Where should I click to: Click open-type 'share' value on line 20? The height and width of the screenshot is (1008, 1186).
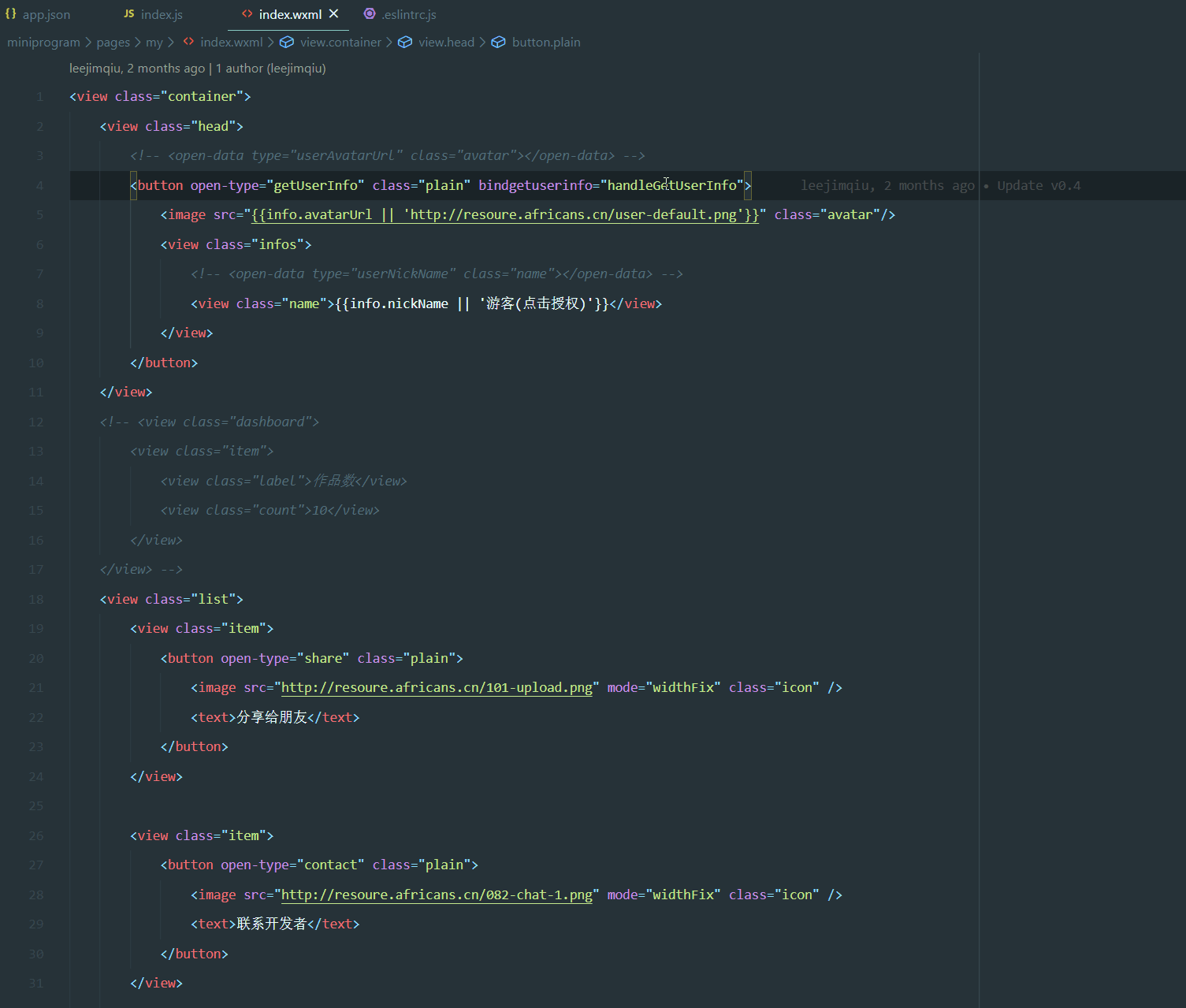pos(323,658)
